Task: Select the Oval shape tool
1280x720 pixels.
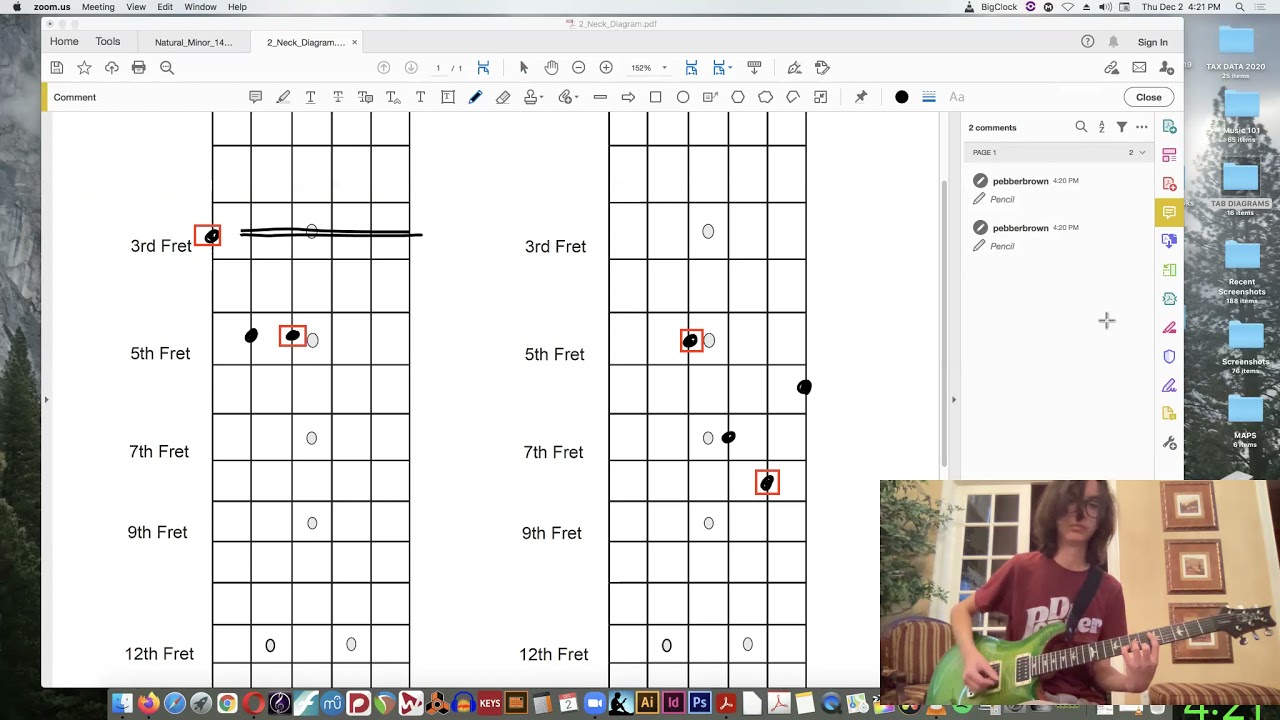Action: tap(683, 97)
